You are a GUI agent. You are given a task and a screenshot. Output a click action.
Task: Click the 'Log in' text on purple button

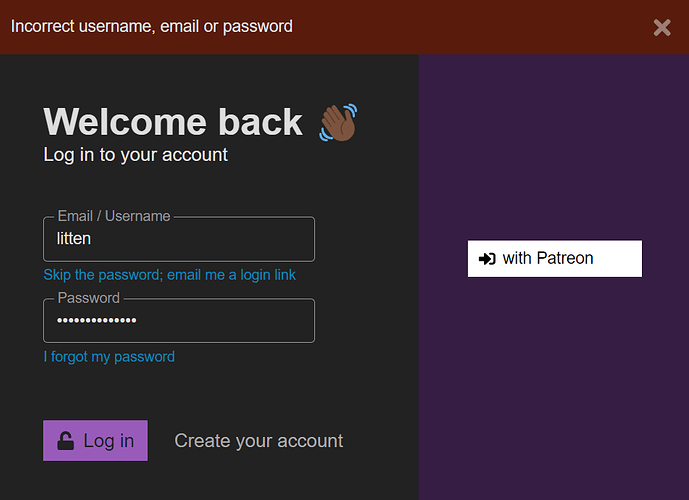click(x=109, y=441)
